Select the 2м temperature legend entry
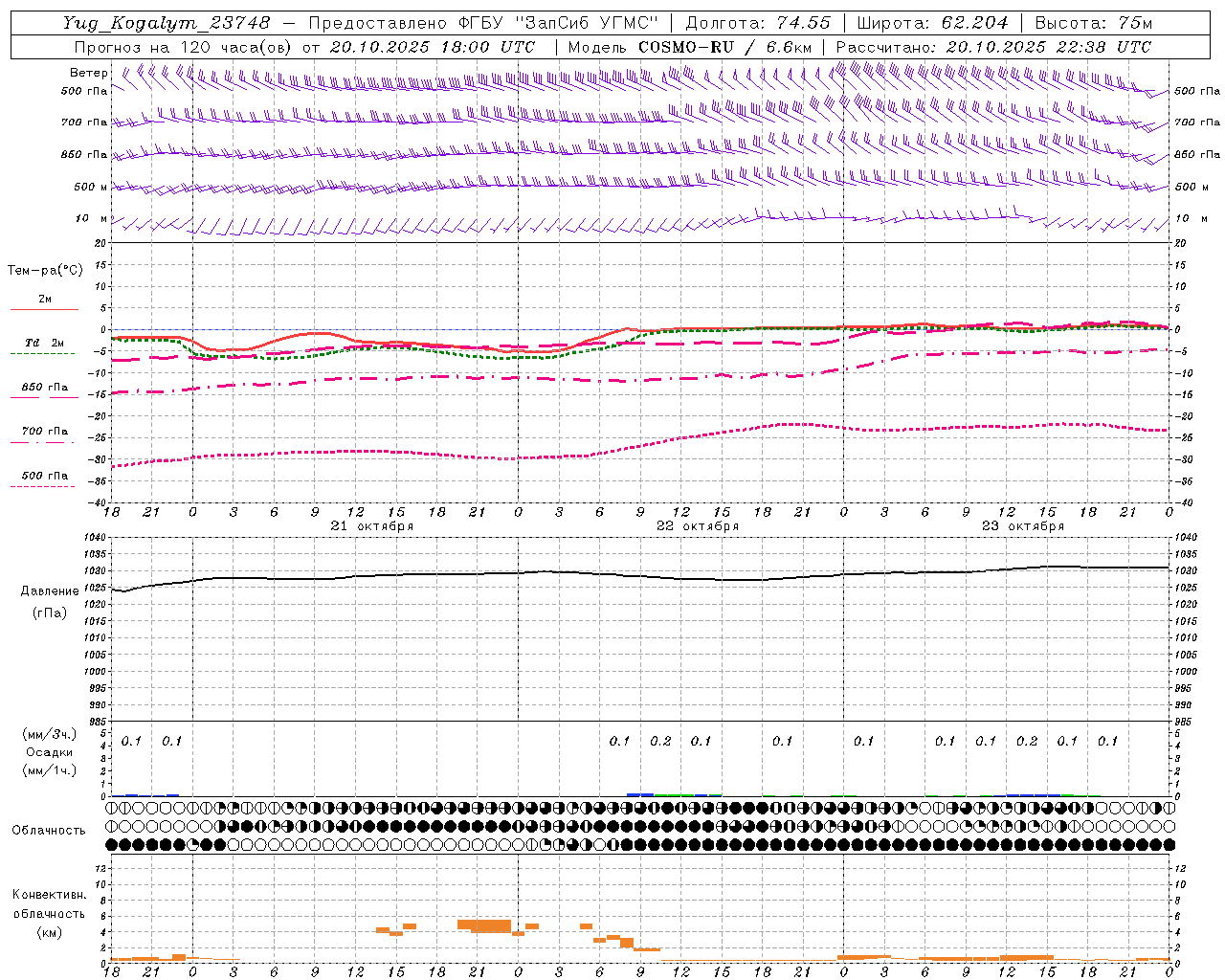This screenshot has width=1225, height=980. [x=45, y=300]
